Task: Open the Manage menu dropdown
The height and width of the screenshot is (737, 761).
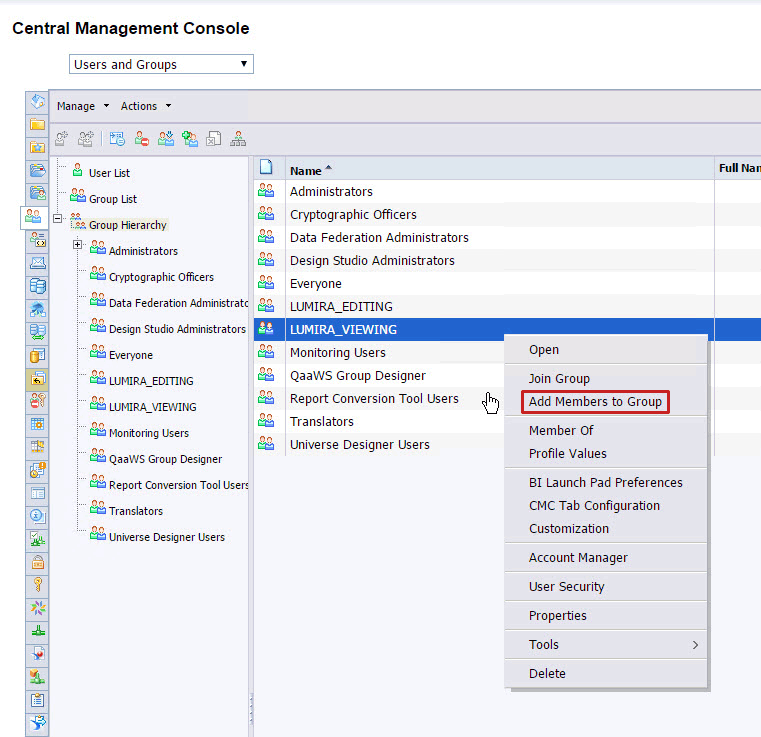Action: (x=82, y=106)
